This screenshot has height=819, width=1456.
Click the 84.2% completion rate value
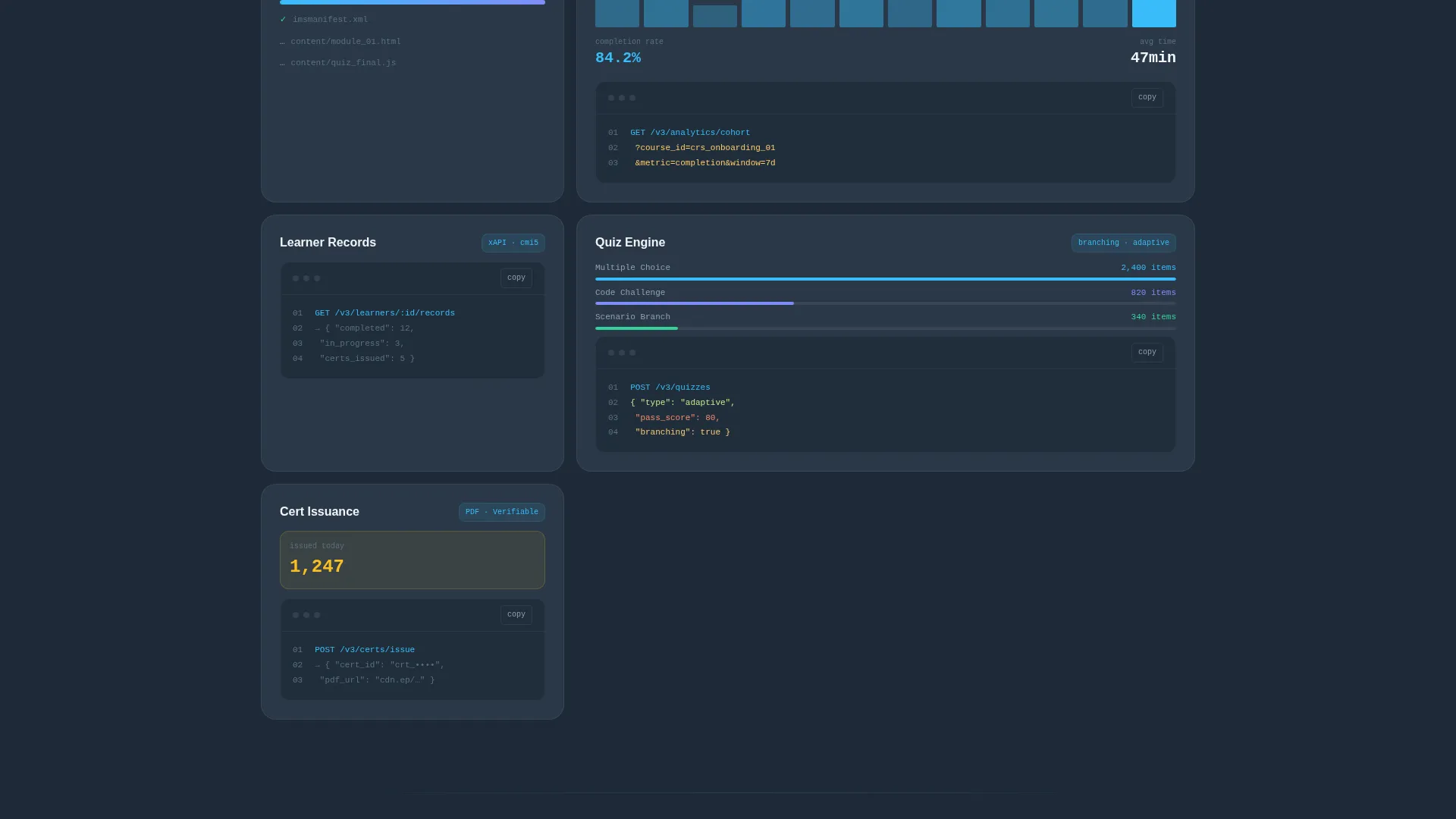point(617,58)
